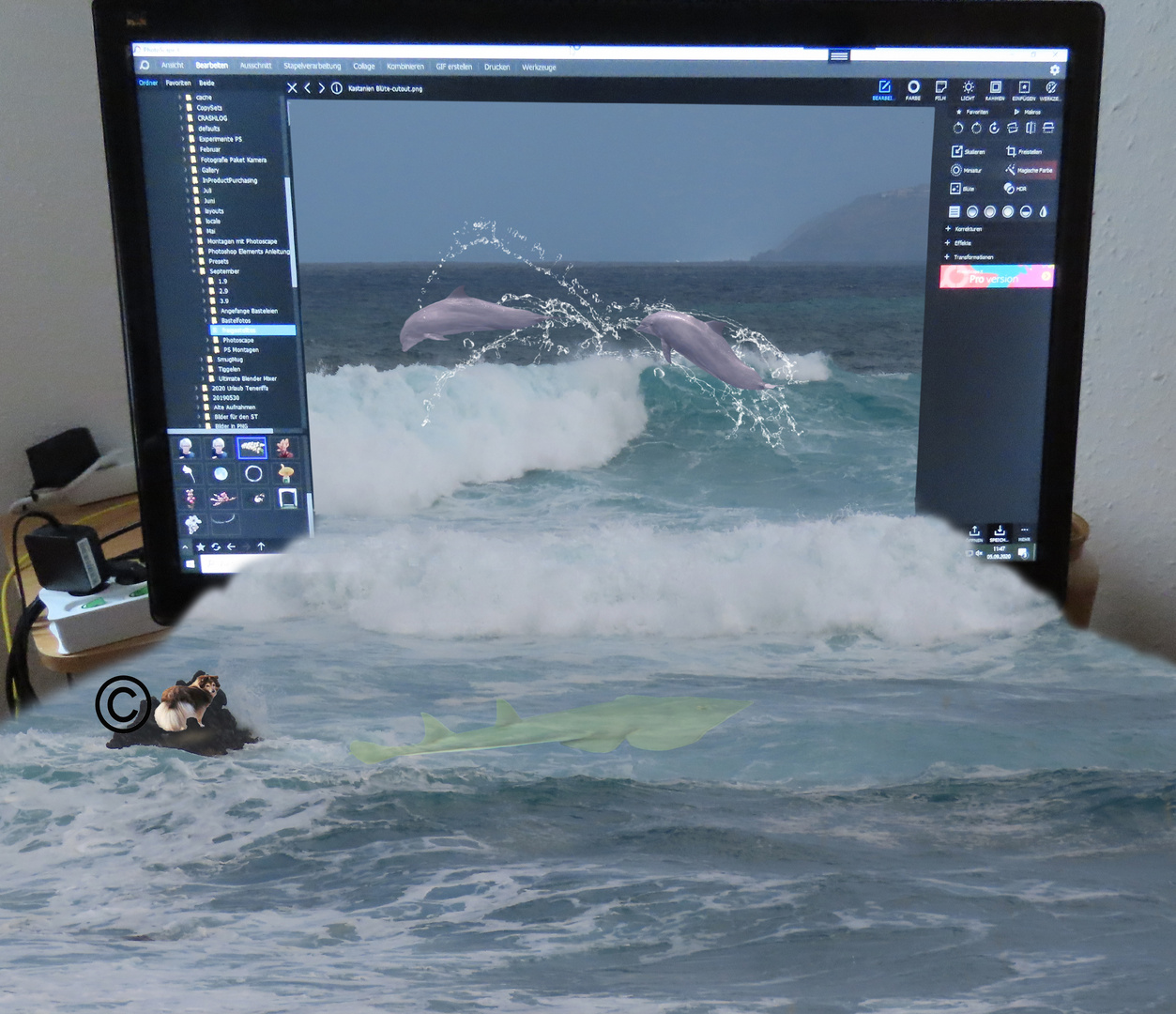Toggle the dark vignette circle option
This screenshot has width=1176, height=1014.
1025,211
